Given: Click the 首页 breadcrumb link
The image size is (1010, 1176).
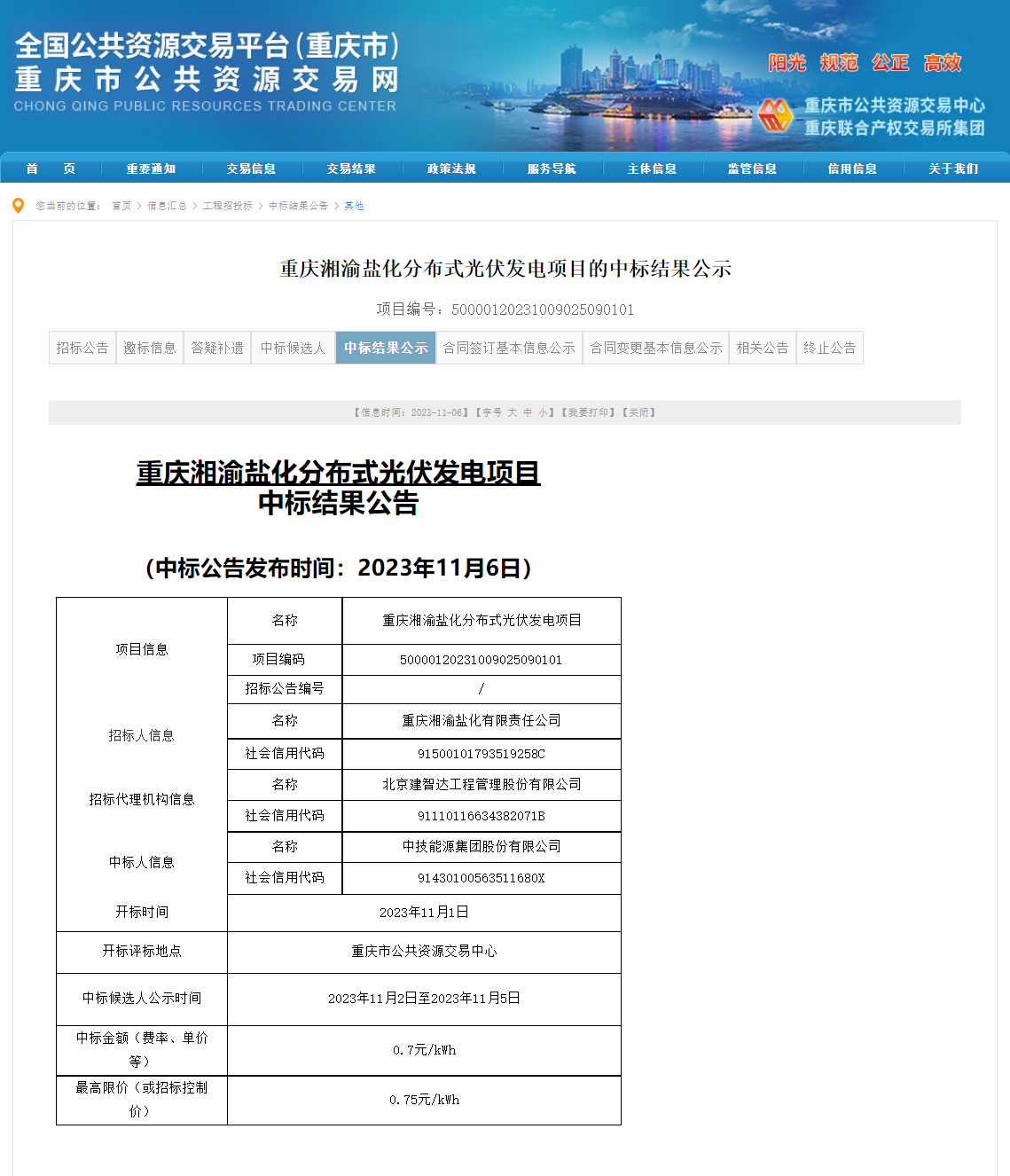Looking at the screenshot, I should pos(121,206).
